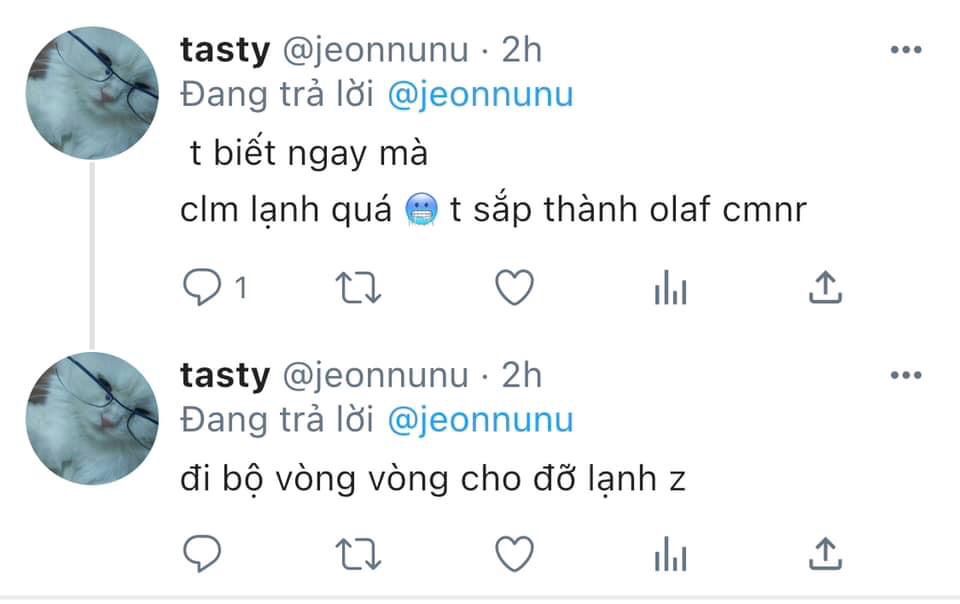
Task: Click the cat avatar on the first tweet
Action: [x=92, y=93]
